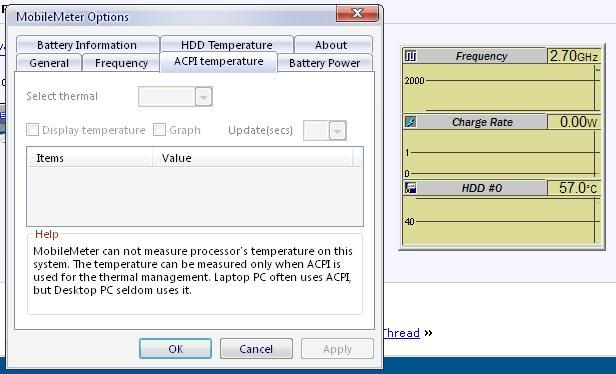Switch to the HDD Temperature tab
This screenshot has height=374, width=616.
[x=227, y=44]
